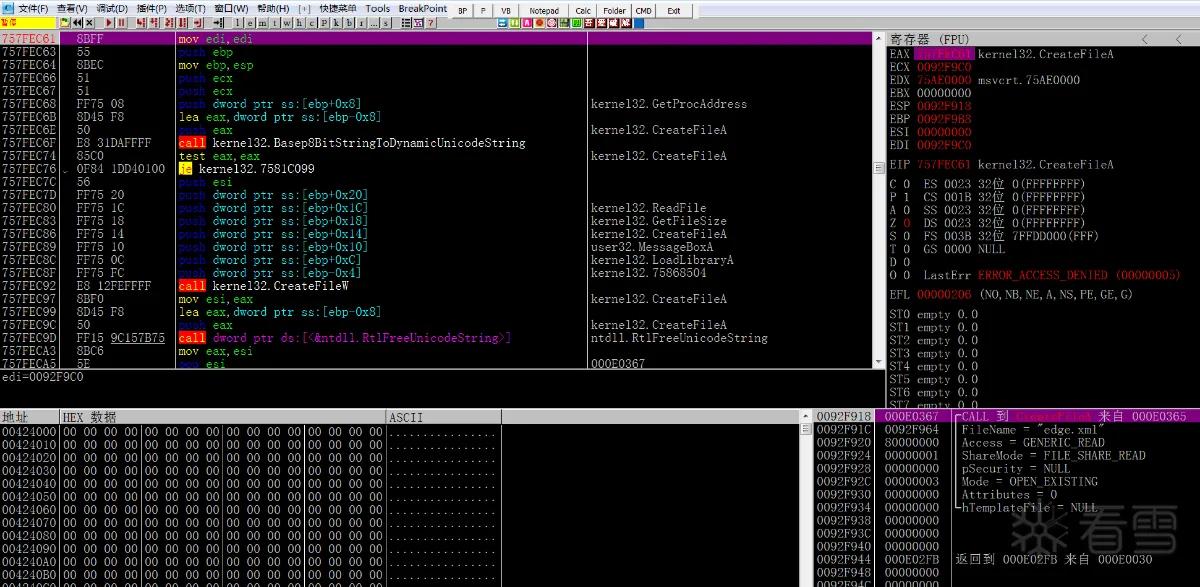Viewport: 1200px width, 587px height.
Task: Click the 地址 column header in dump
Action: [30, 417]
